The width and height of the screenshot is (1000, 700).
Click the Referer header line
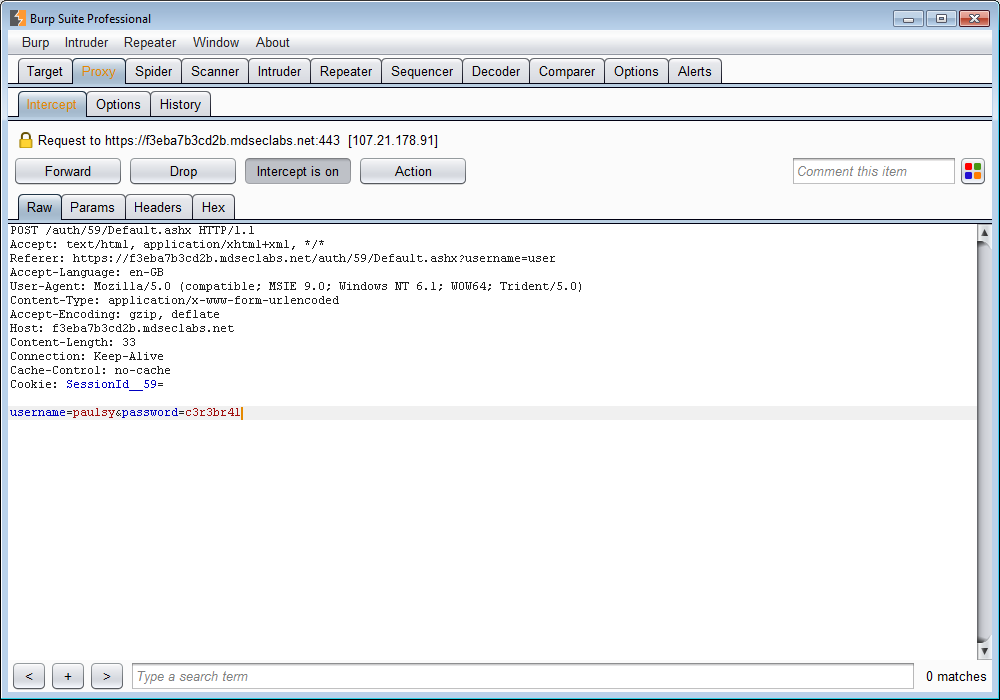coord(283,258)
